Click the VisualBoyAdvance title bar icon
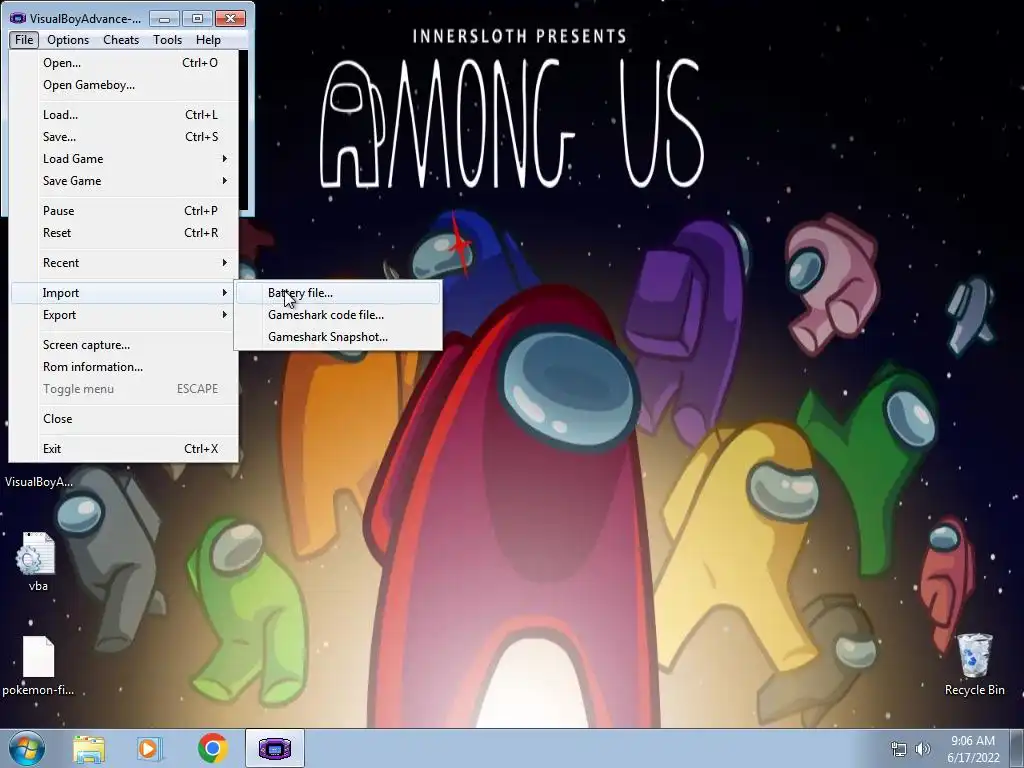Viewport: 1024px width, 768px height. click(18, 18)
